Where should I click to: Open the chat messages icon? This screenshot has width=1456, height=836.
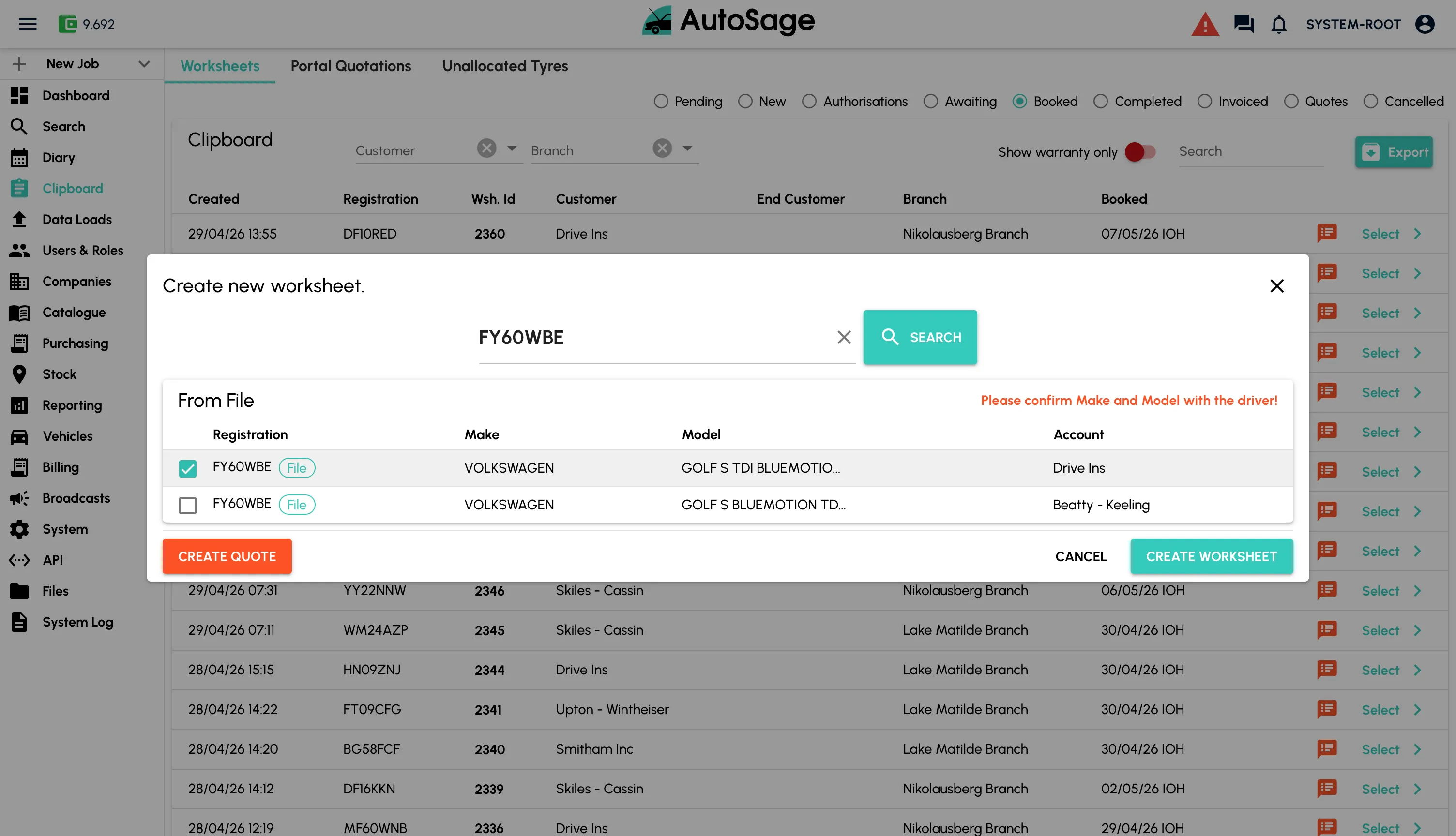click(x=1244, y=24)
